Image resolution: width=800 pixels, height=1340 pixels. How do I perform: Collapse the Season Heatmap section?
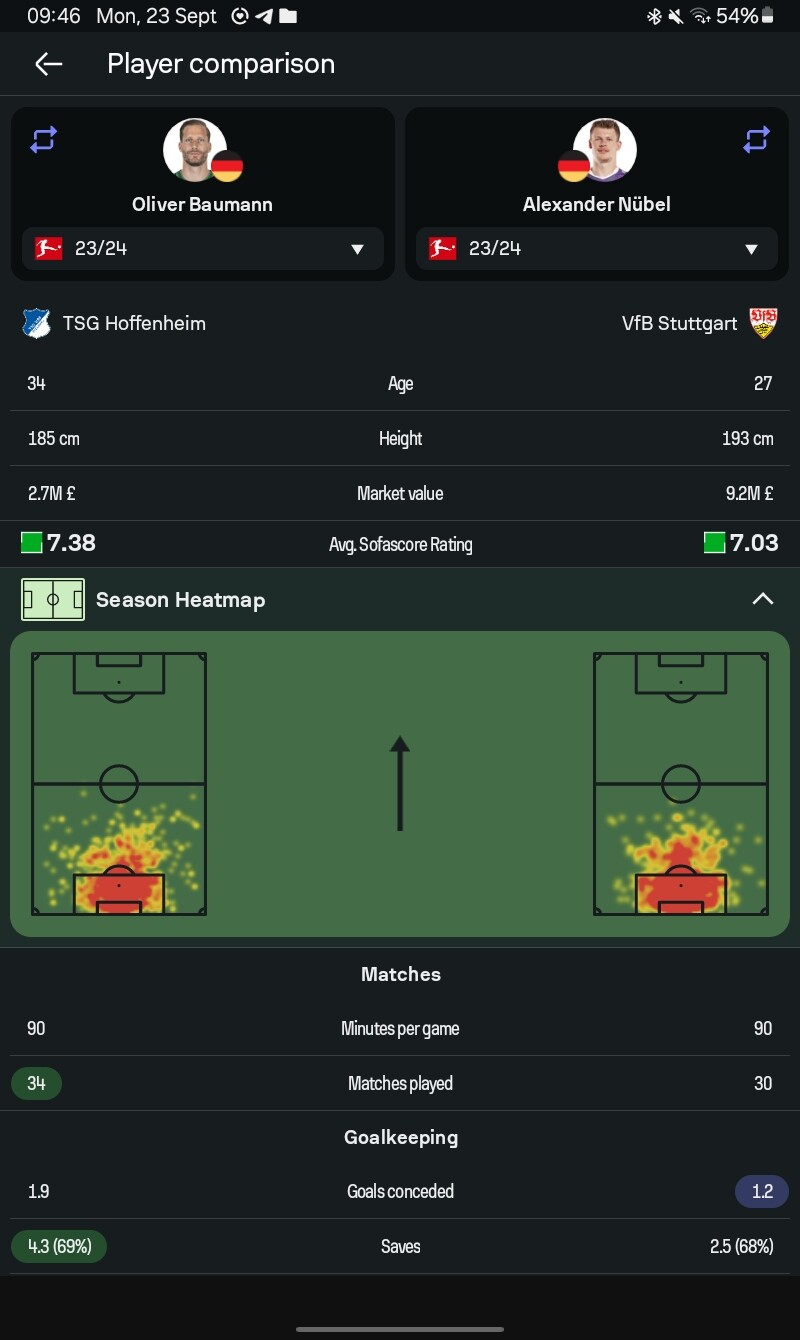[x=763, y=599]
